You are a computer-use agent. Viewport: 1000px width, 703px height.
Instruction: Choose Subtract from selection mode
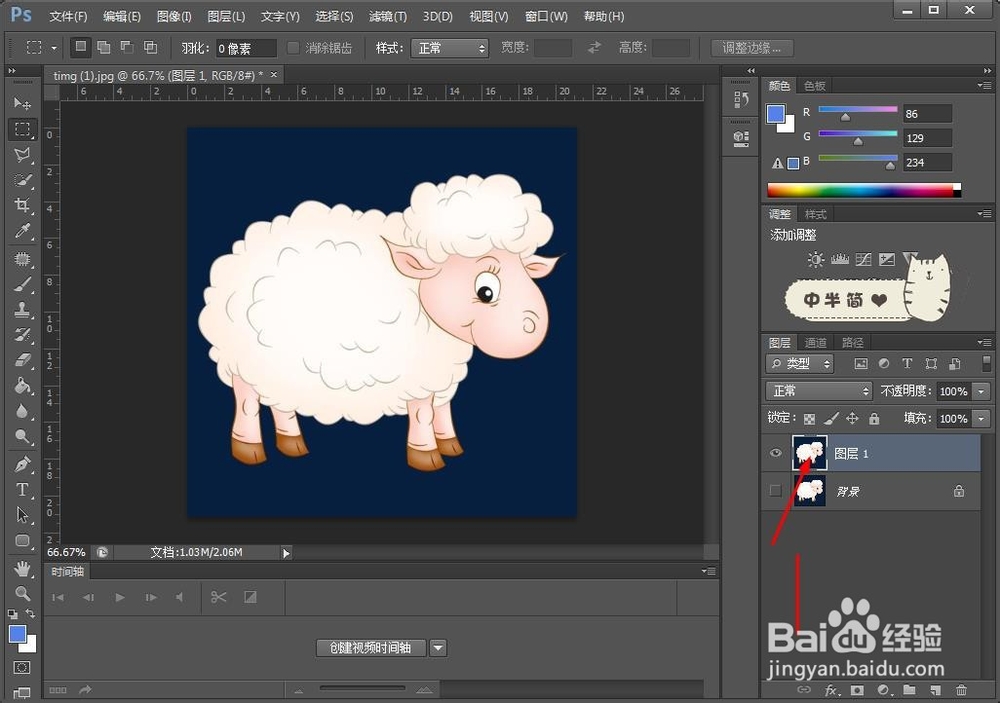tap(127, 47)
